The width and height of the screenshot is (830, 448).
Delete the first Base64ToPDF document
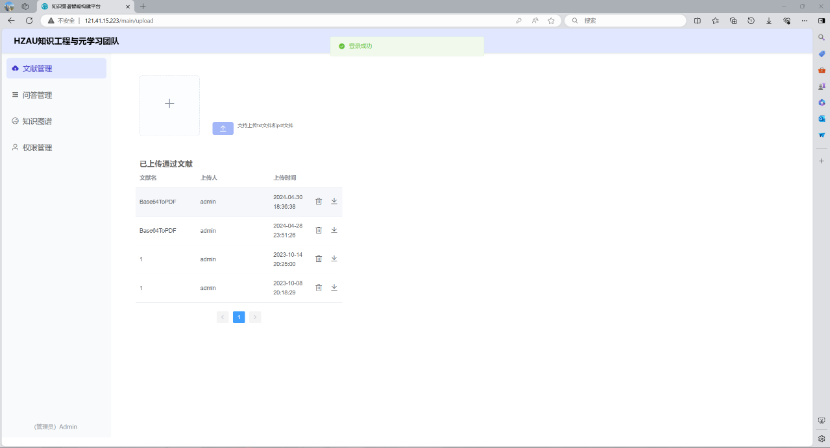pyautogui.click(x=318, y=201)
